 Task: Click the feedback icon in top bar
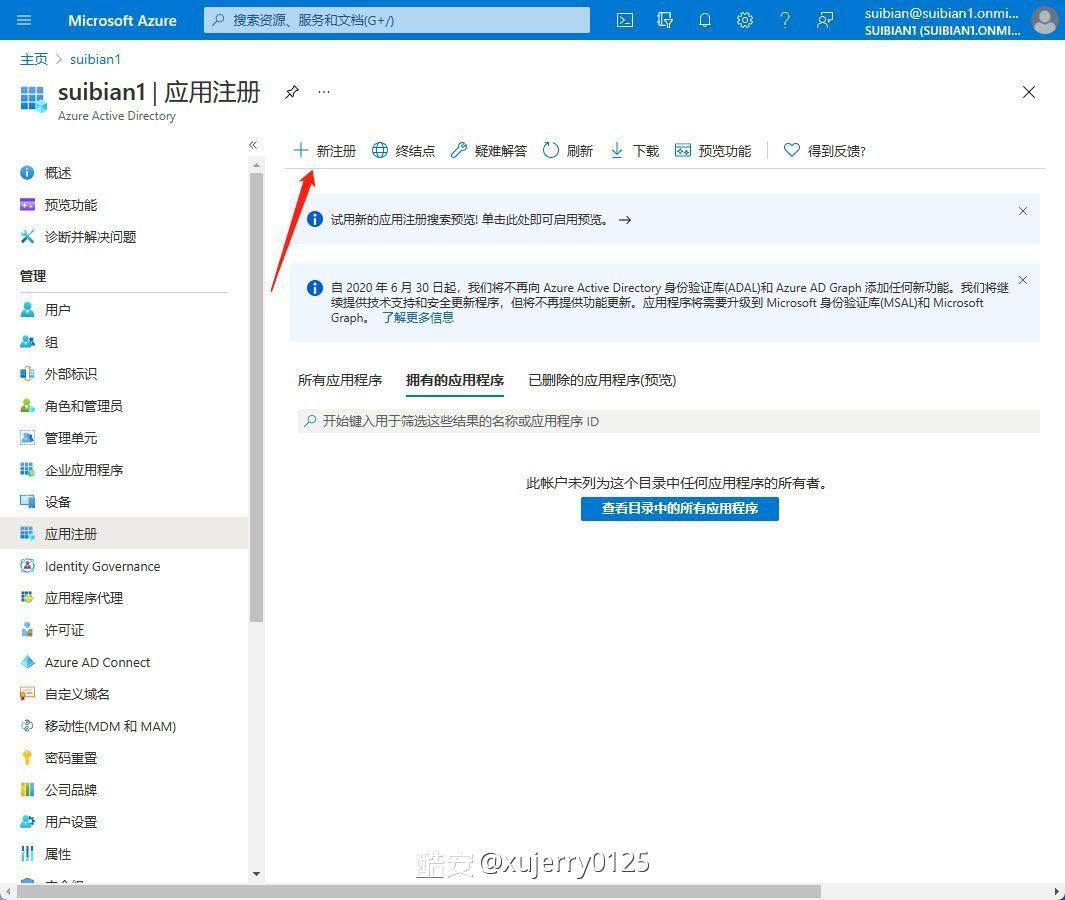point(825,20)
